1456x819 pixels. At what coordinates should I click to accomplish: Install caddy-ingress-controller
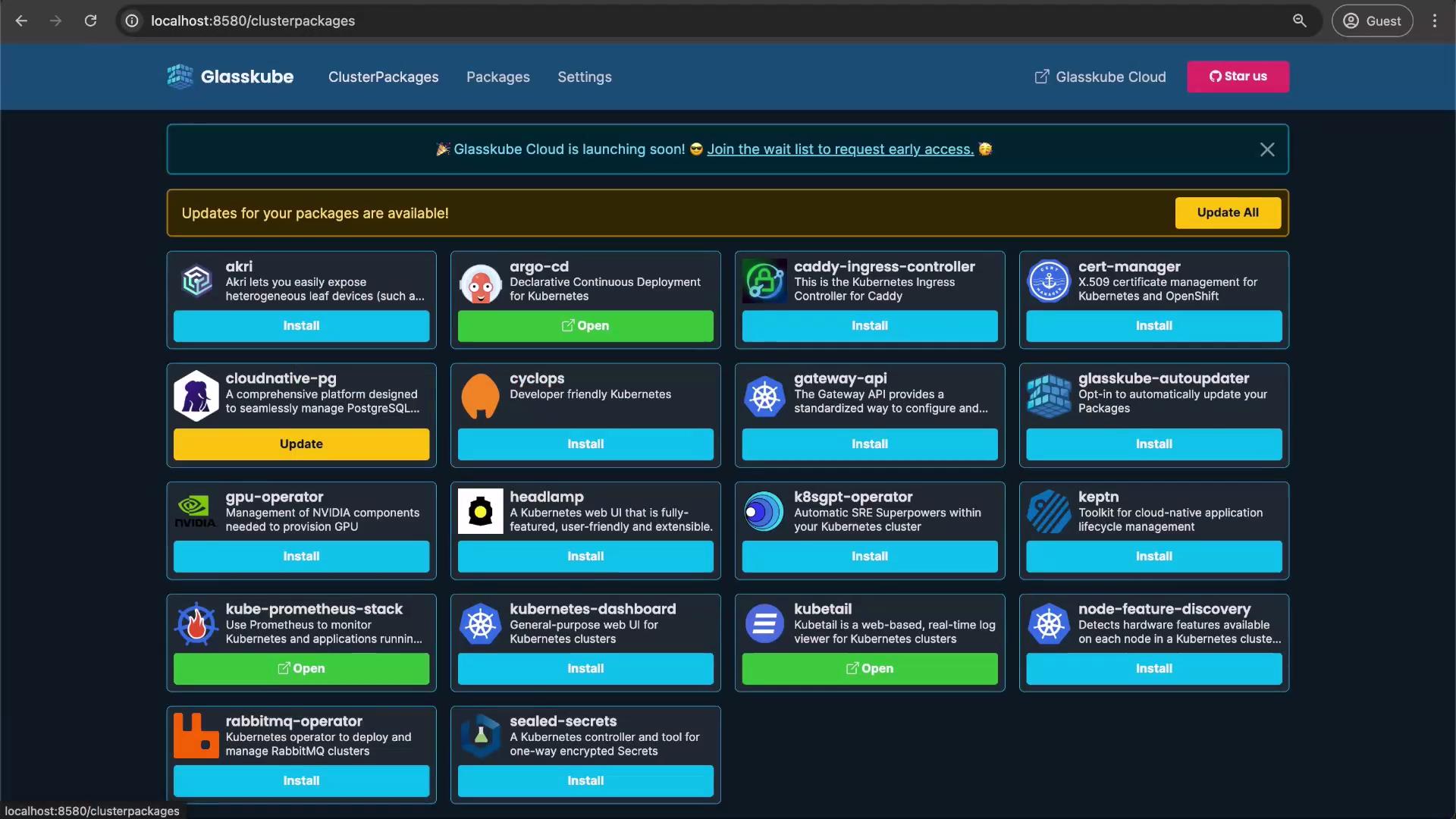coord(870,325)
